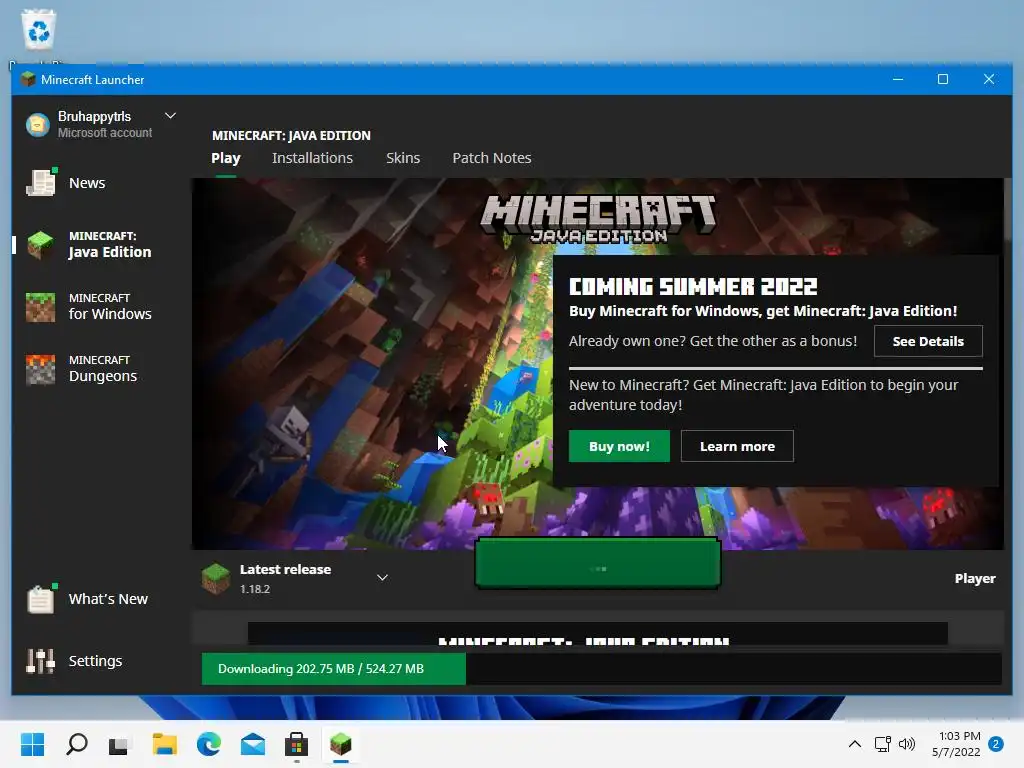Click the large green Play button
The height and width of the screenshot is (768, 1024).
(x=598, y=563)
